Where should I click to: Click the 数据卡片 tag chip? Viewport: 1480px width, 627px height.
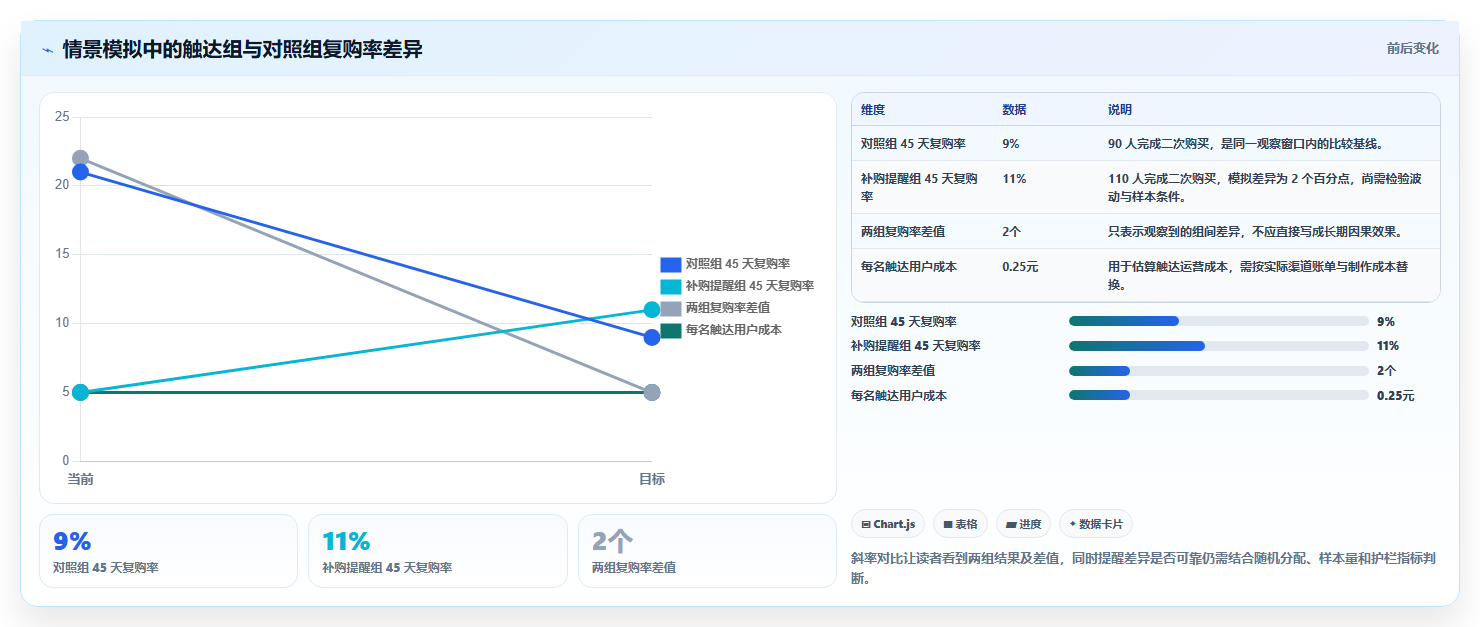coord(1096,524)
